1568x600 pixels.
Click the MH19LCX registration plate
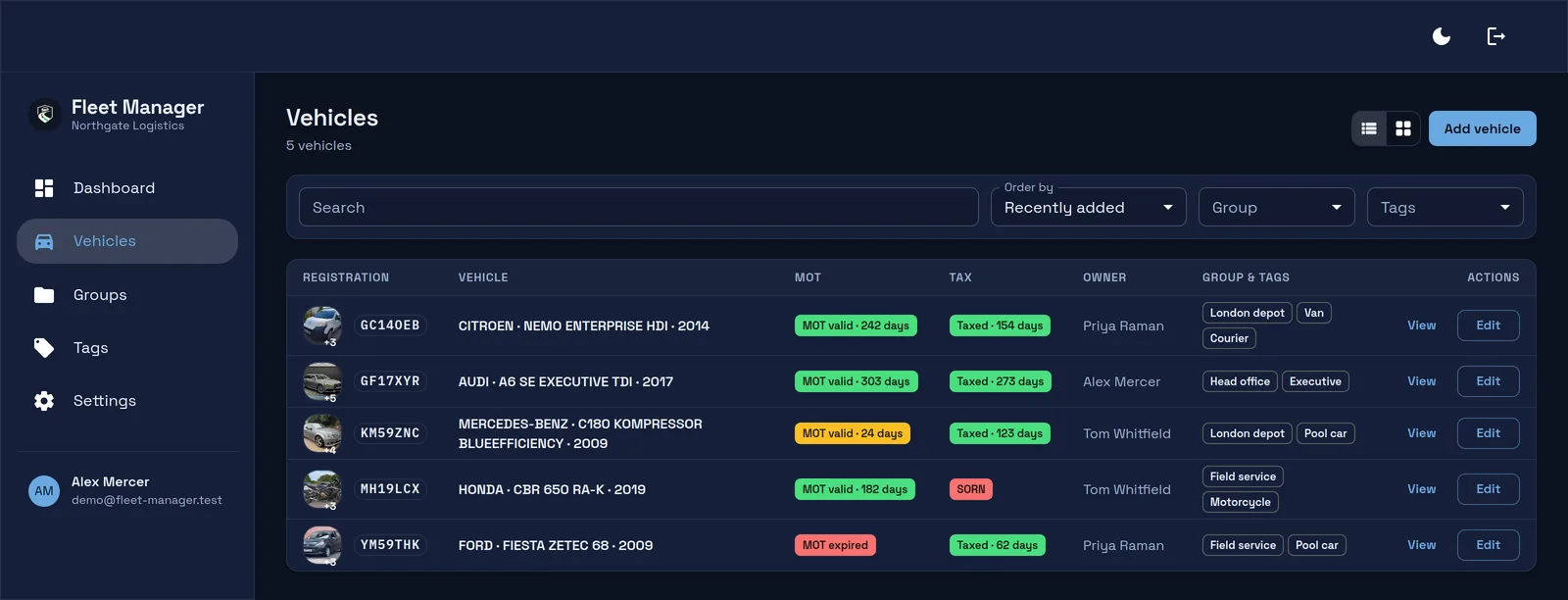point(390,489)
